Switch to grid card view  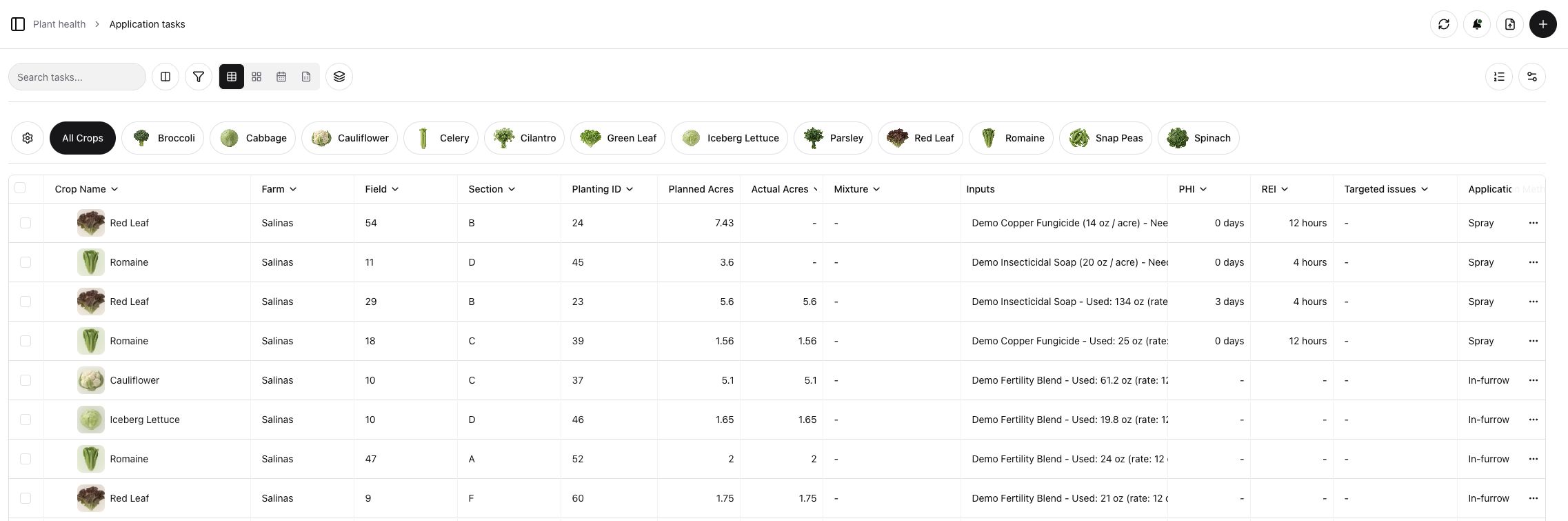[257, 77]
